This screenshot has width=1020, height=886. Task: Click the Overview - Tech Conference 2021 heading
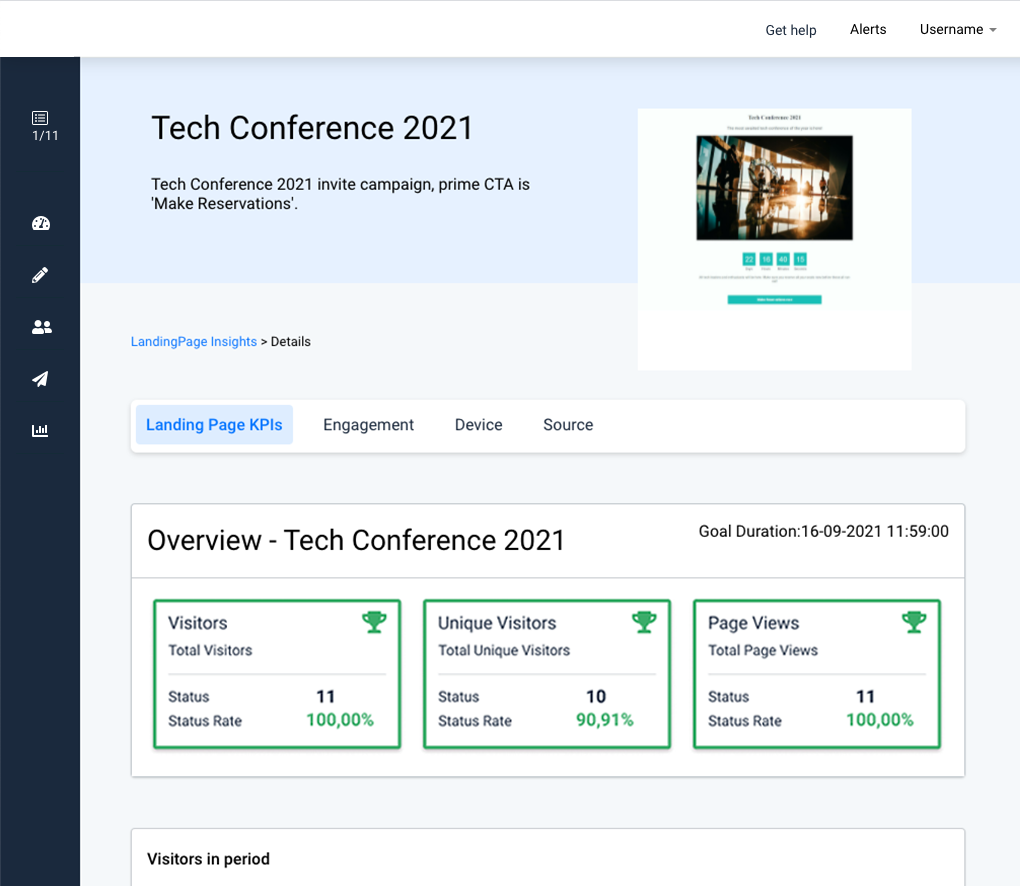(356, 540)
